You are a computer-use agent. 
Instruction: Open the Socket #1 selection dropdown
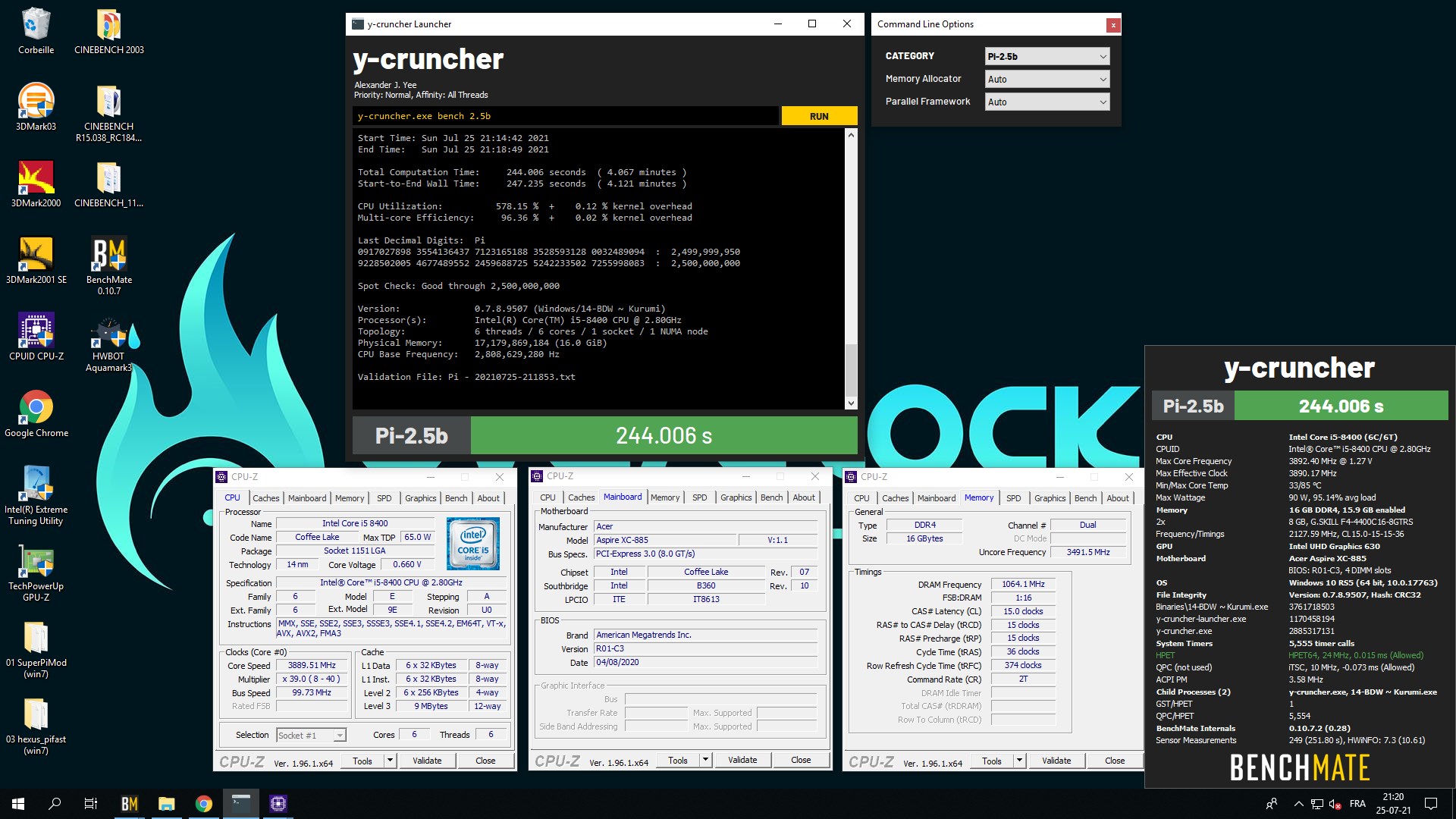click(x=311, y=735)
